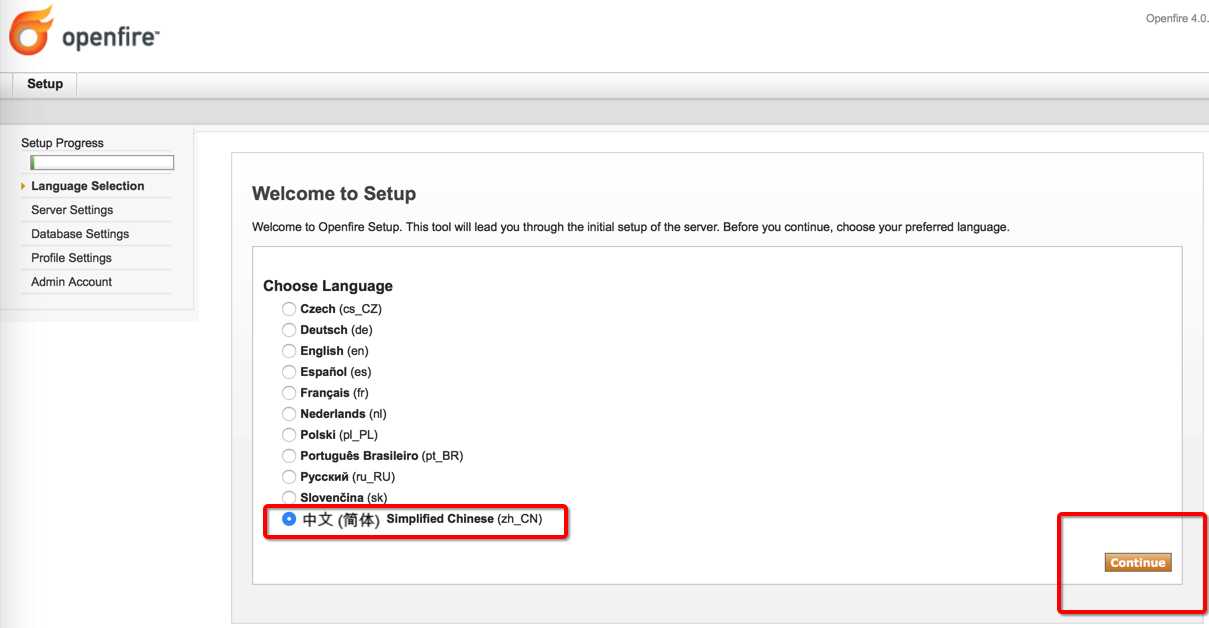Choose Português Brasileiro radio button
Viewport: 1209px width, 628px height.
[x=289, y=456]
